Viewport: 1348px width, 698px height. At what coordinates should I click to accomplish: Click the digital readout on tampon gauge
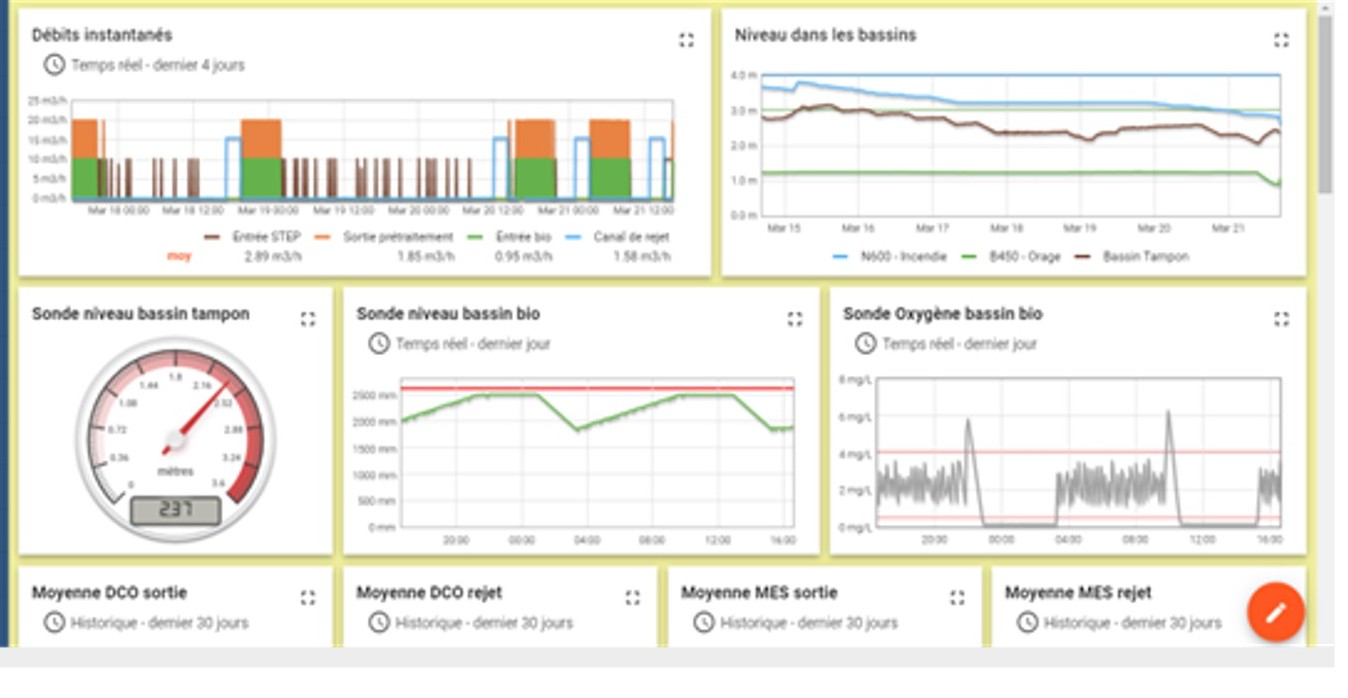point(175,510)
